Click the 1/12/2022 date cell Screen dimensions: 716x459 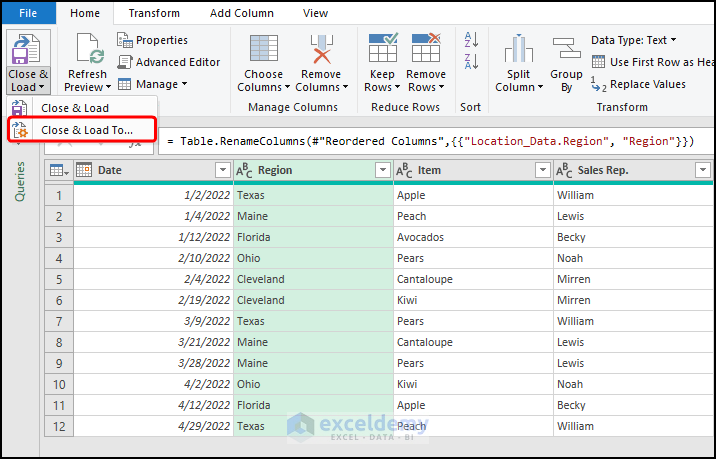(x=153, y=237)
